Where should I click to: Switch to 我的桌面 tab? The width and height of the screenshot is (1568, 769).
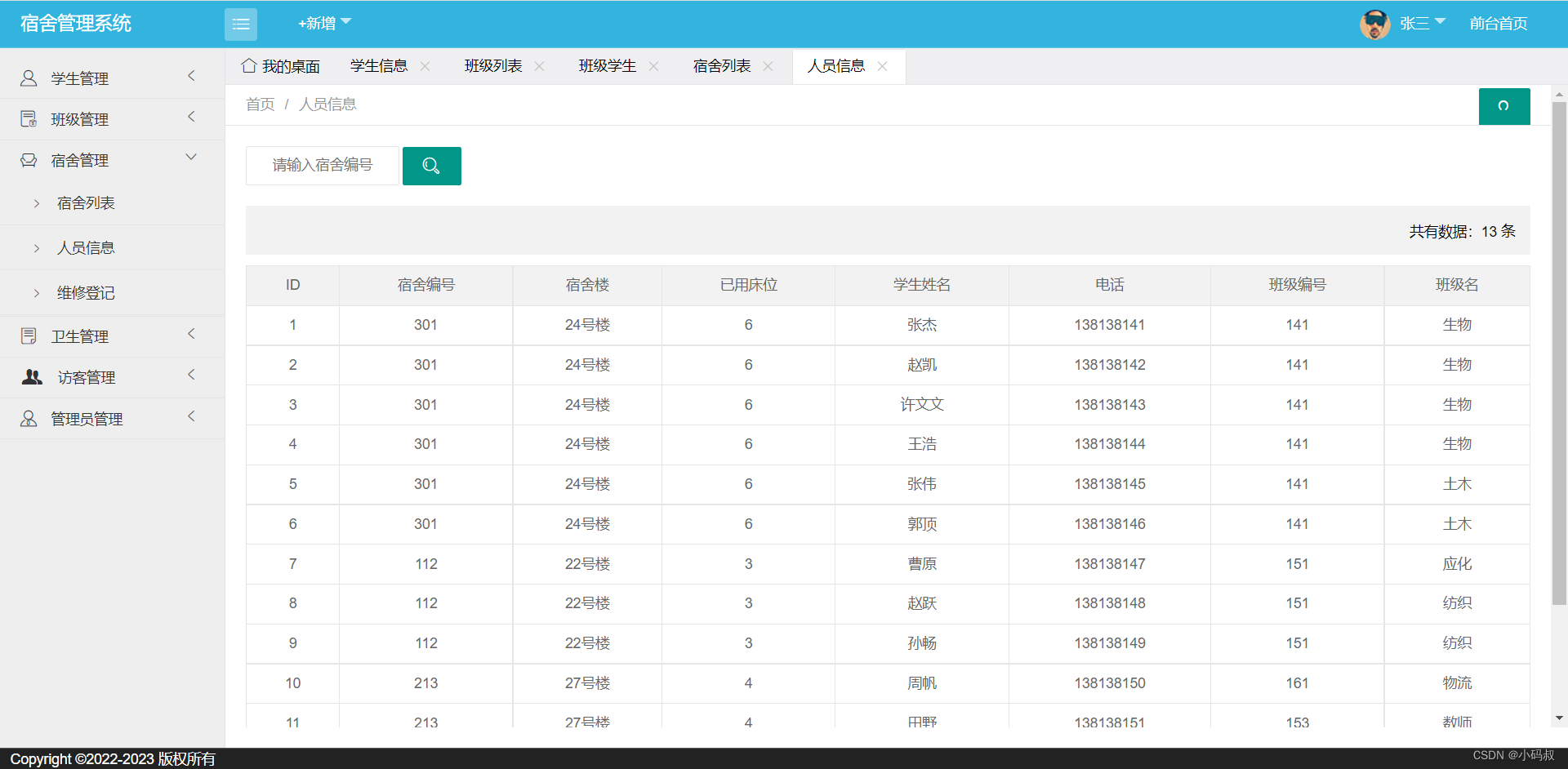coord(280,66)
